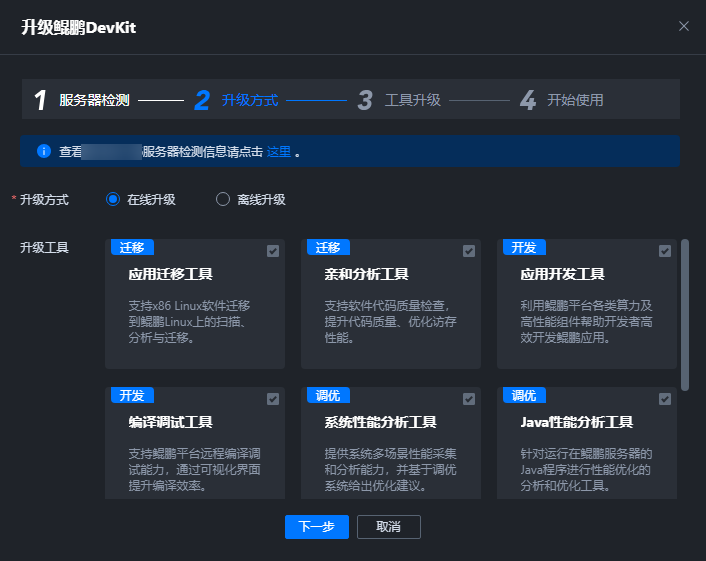Click the 升级工具 label
The height and width of the screenshot is (561, 706).
[44, 248]
